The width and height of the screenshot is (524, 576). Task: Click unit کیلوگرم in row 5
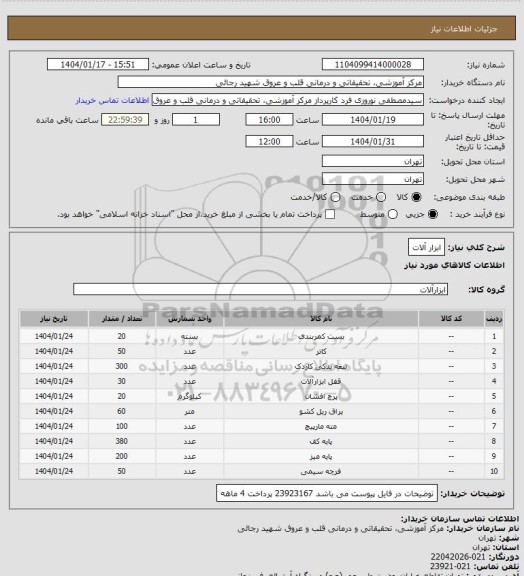[x=190, y=396]
